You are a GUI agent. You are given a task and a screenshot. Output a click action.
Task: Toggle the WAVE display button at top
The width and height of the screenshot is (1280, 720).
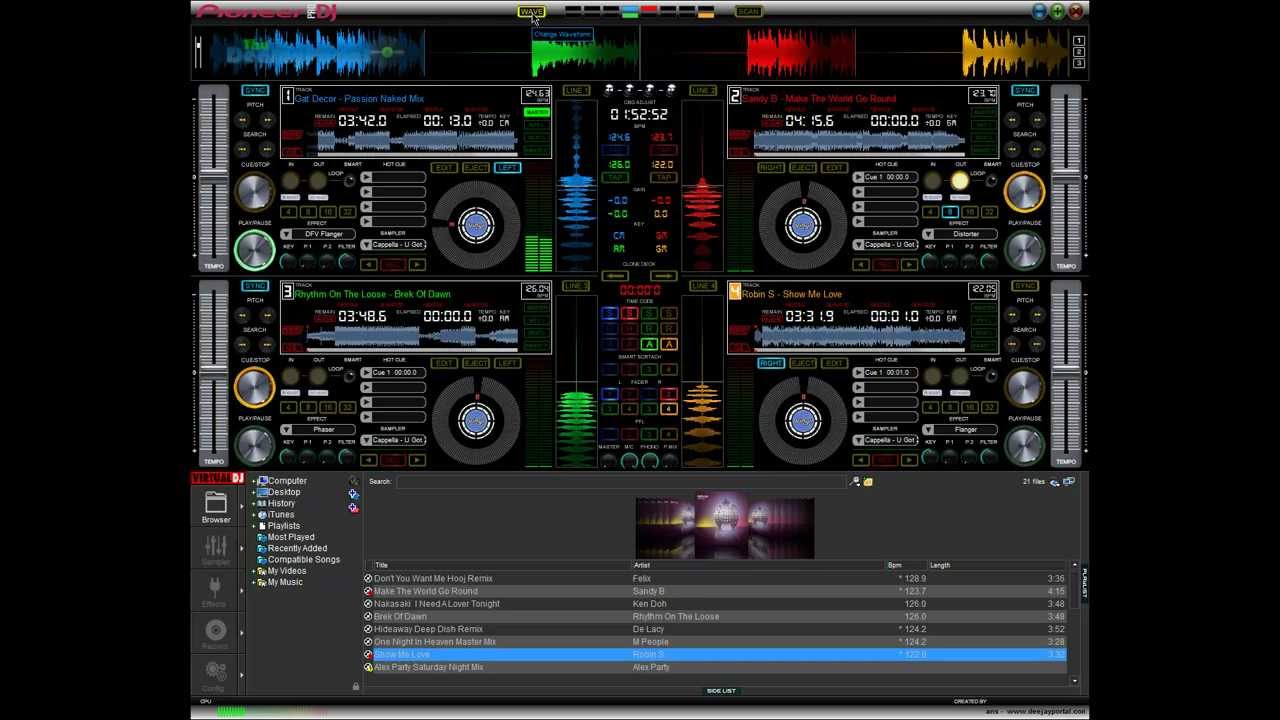click(531, 12)
